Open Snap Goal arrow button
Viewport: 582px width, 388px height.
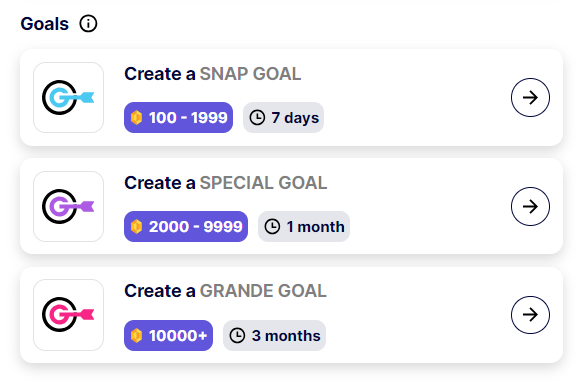[530, 97]
